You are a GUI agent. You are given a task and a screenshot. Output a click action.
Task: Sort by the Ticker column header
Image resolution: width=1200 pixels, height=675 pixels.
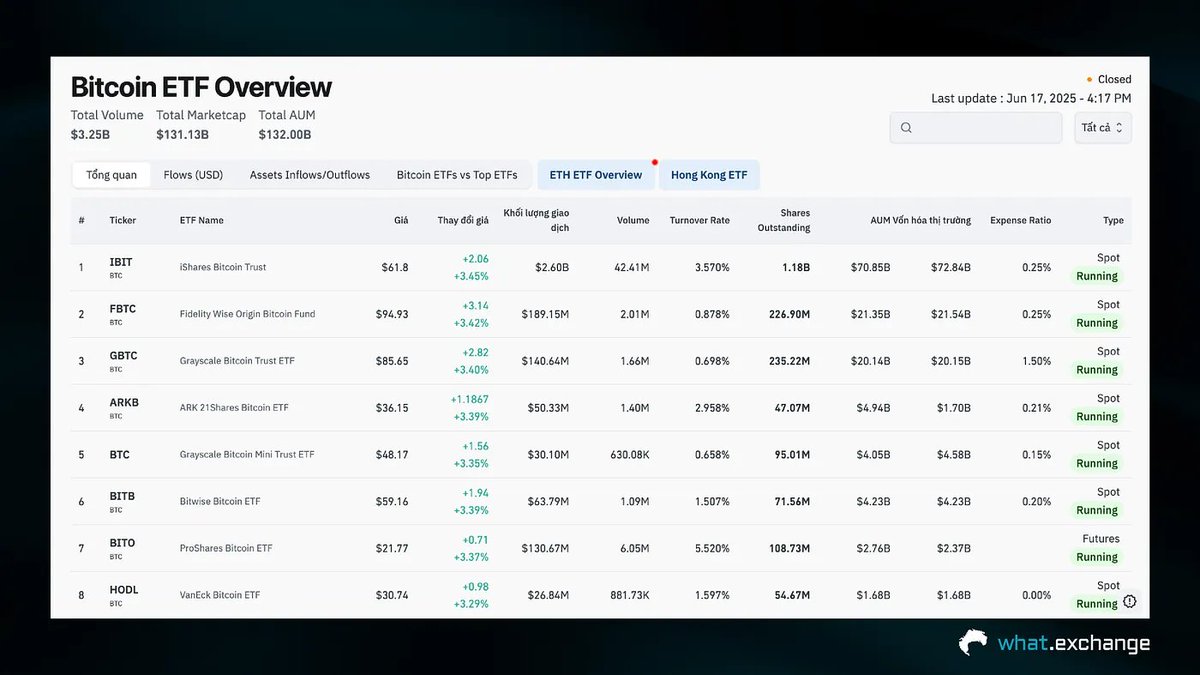[x=123, y=220]
